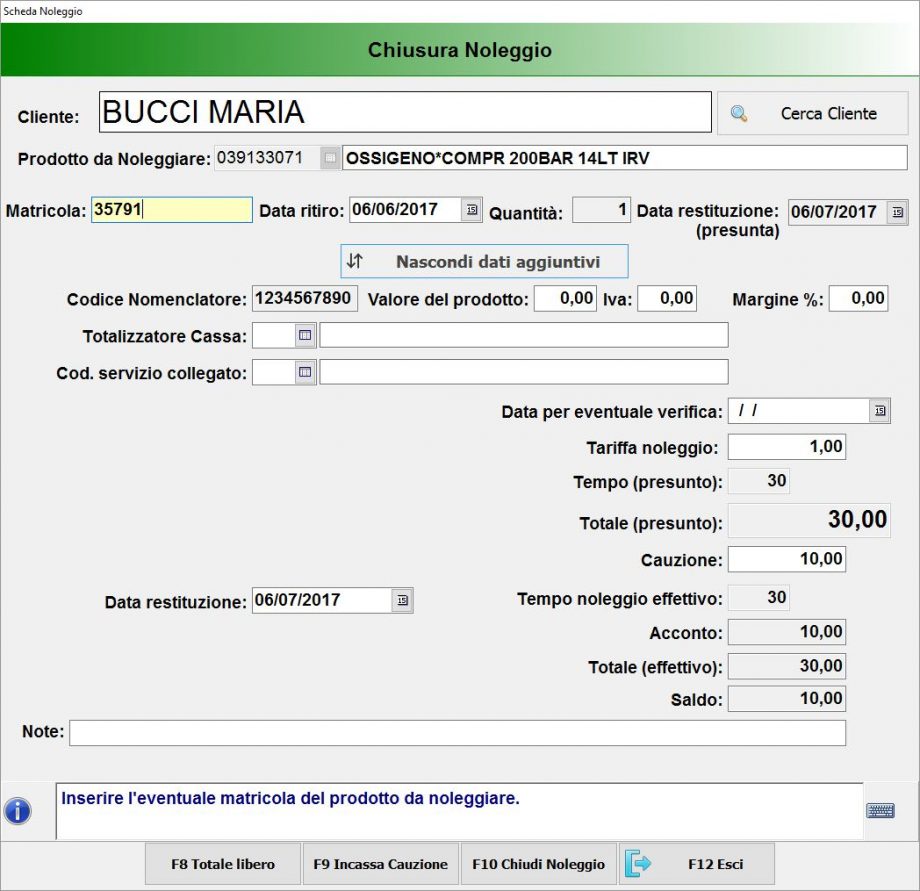Open calendar for Data per eventuale verifica
The image size is (920, 891).
coord(879,411)
